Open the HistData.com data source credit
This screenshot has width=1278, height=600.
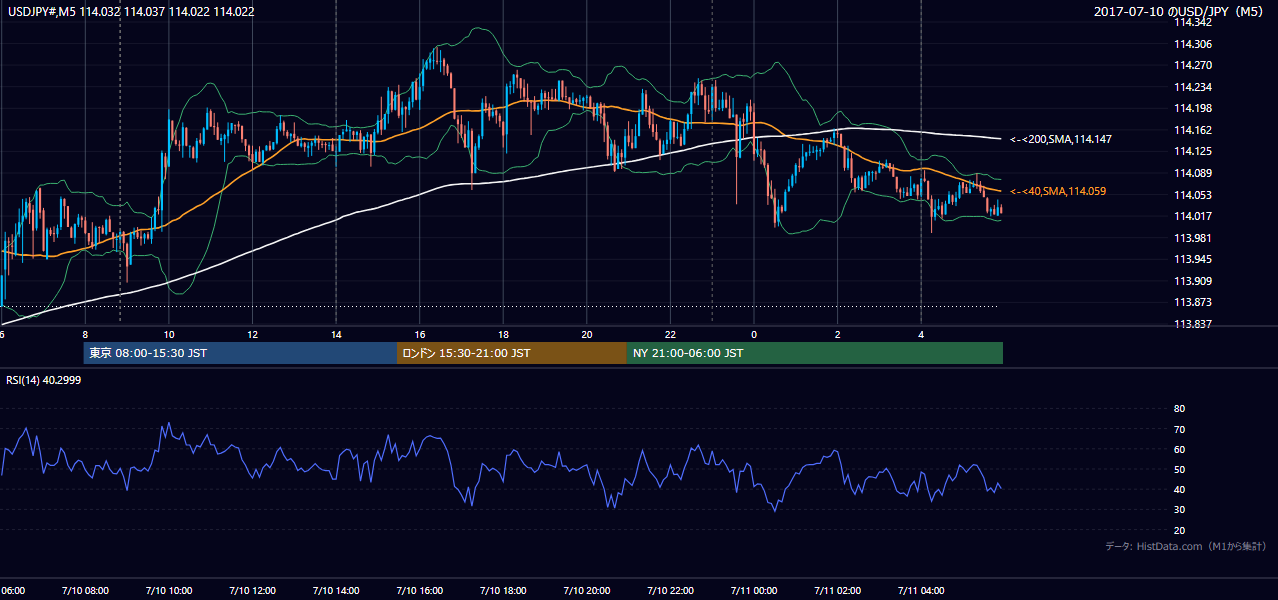[x=1186, y=546]
